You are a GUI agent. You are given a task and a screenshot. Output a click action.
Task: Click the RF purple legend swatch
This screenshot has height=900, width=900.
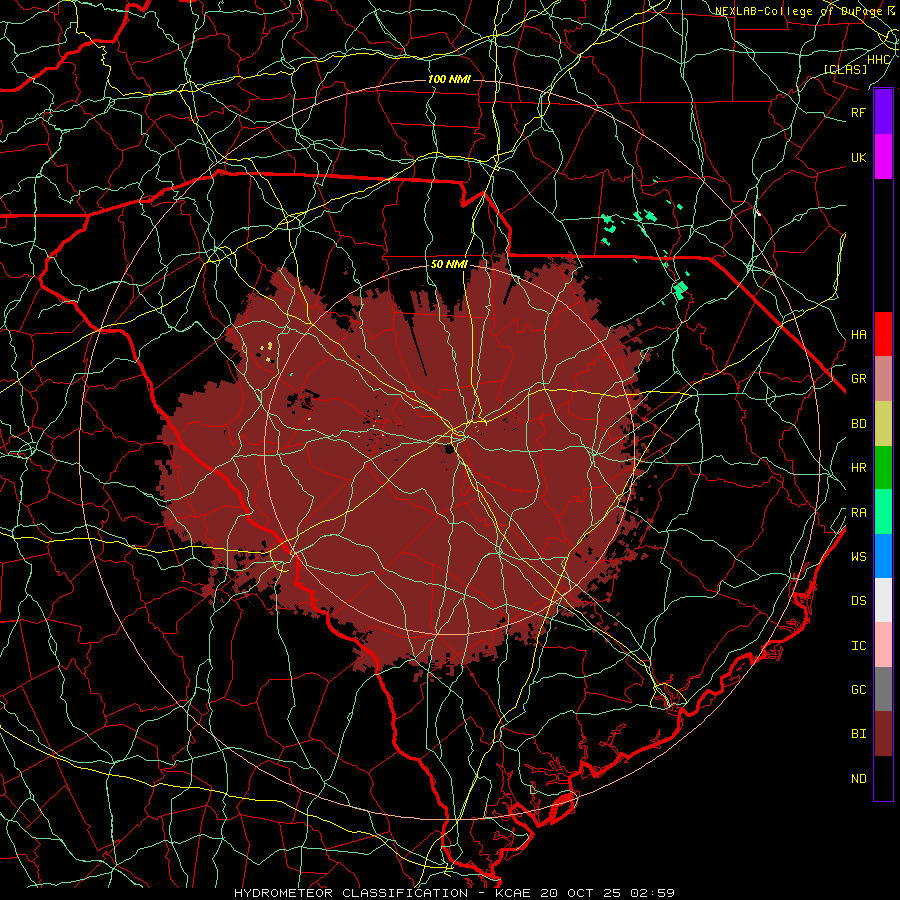883,112
